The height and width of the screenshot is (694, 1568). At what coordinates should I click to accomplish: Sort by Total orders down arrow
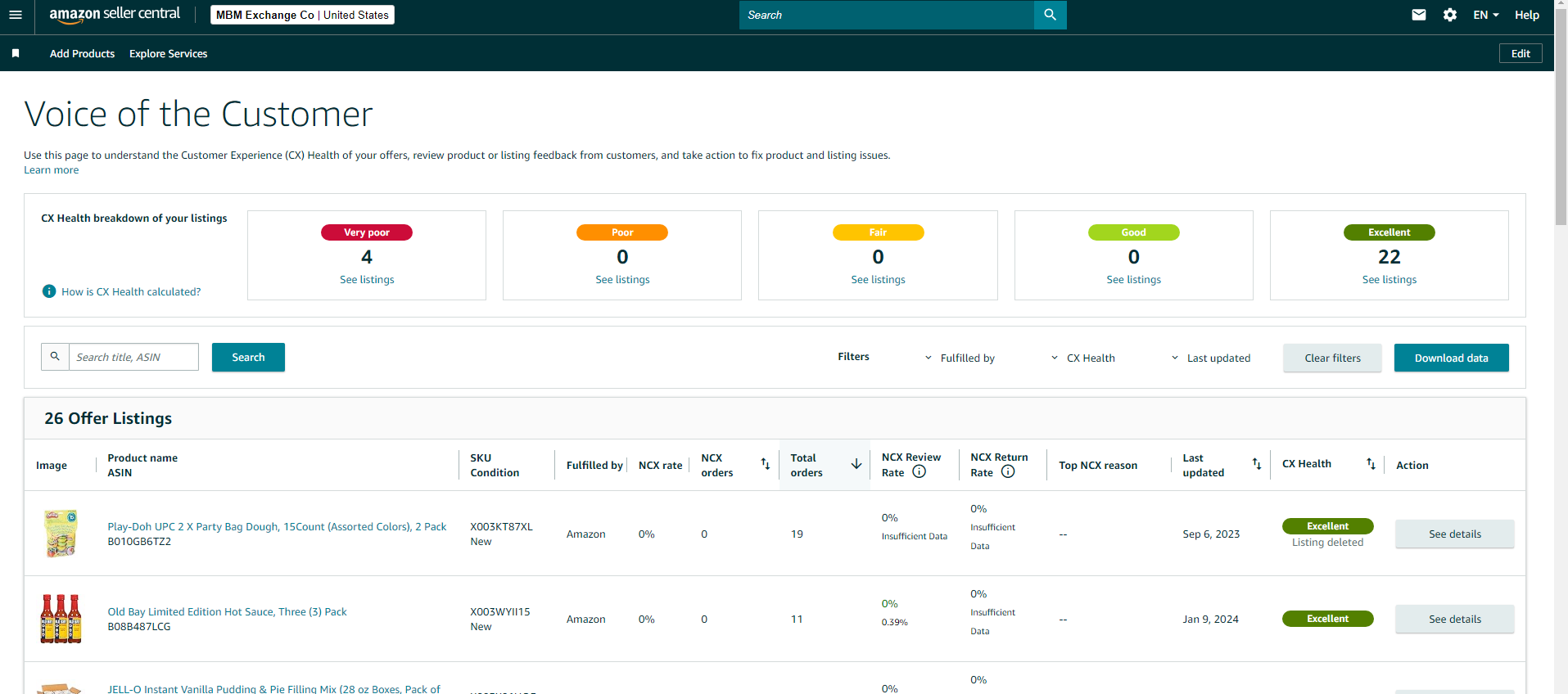point(856,464)
